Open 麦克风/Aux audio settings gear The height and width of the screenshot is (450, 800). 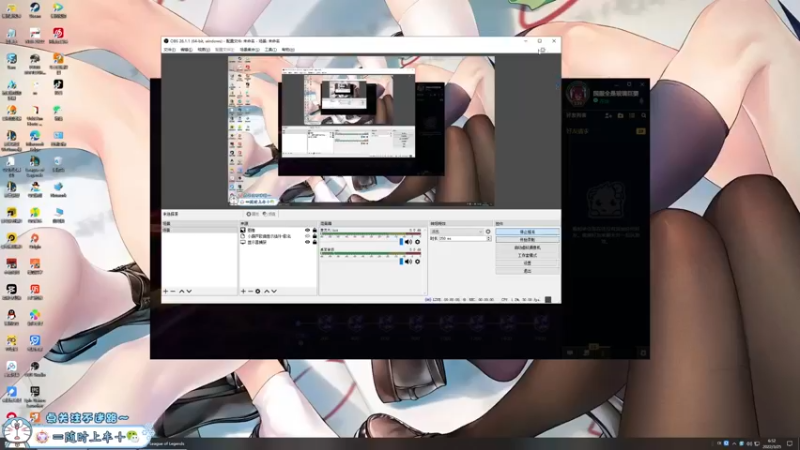[417, 242]
